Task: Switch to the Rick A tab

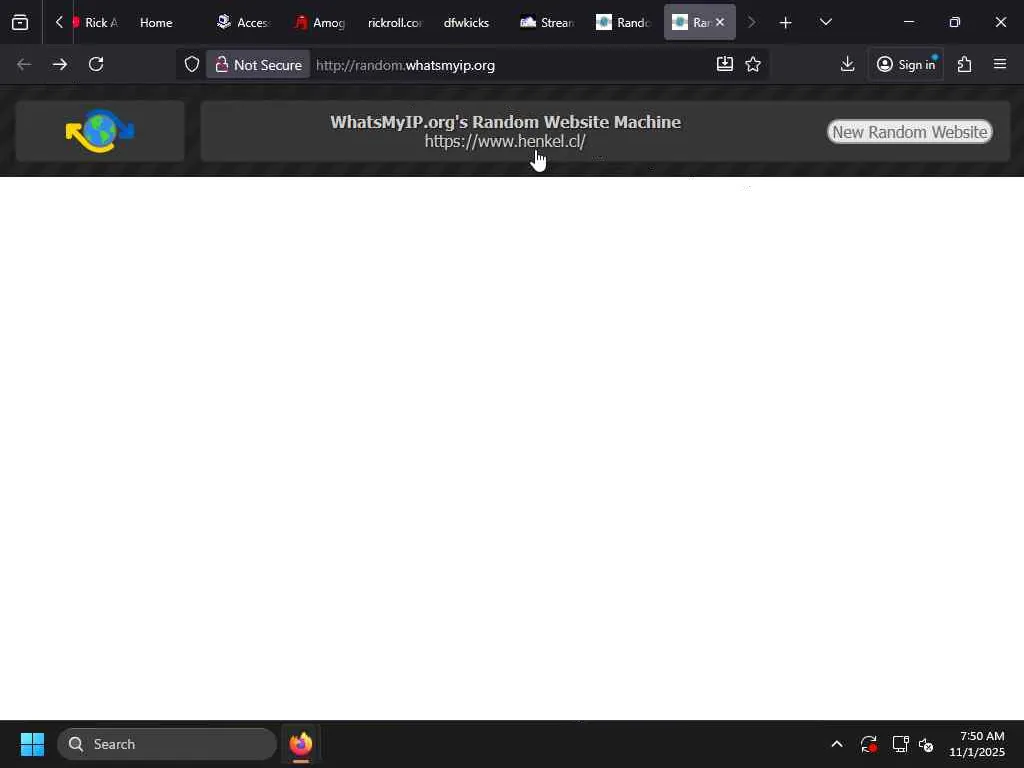Action: pos(95,22)
